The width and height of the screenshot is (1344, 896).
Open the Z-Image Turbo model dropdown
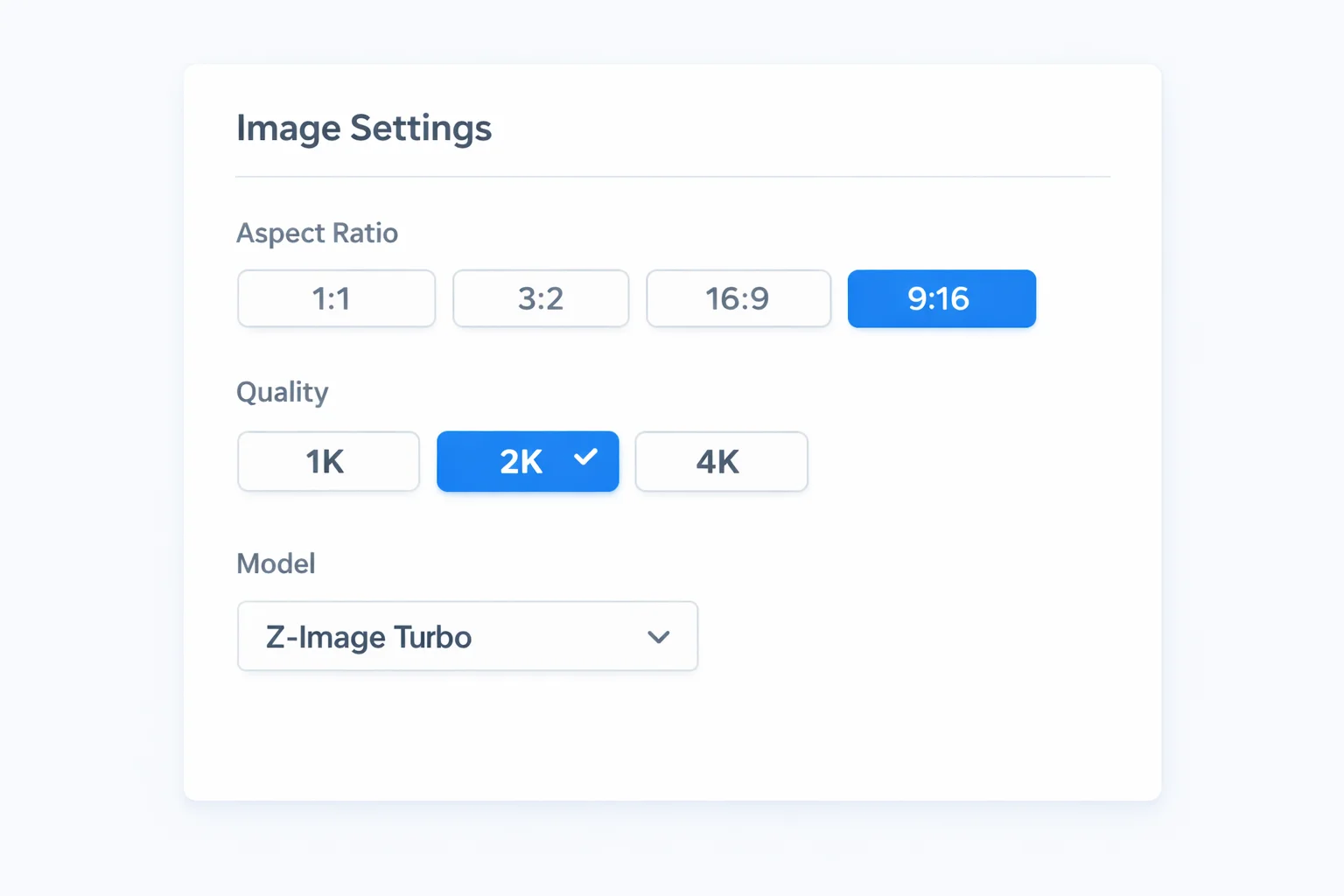click(467, 636)
